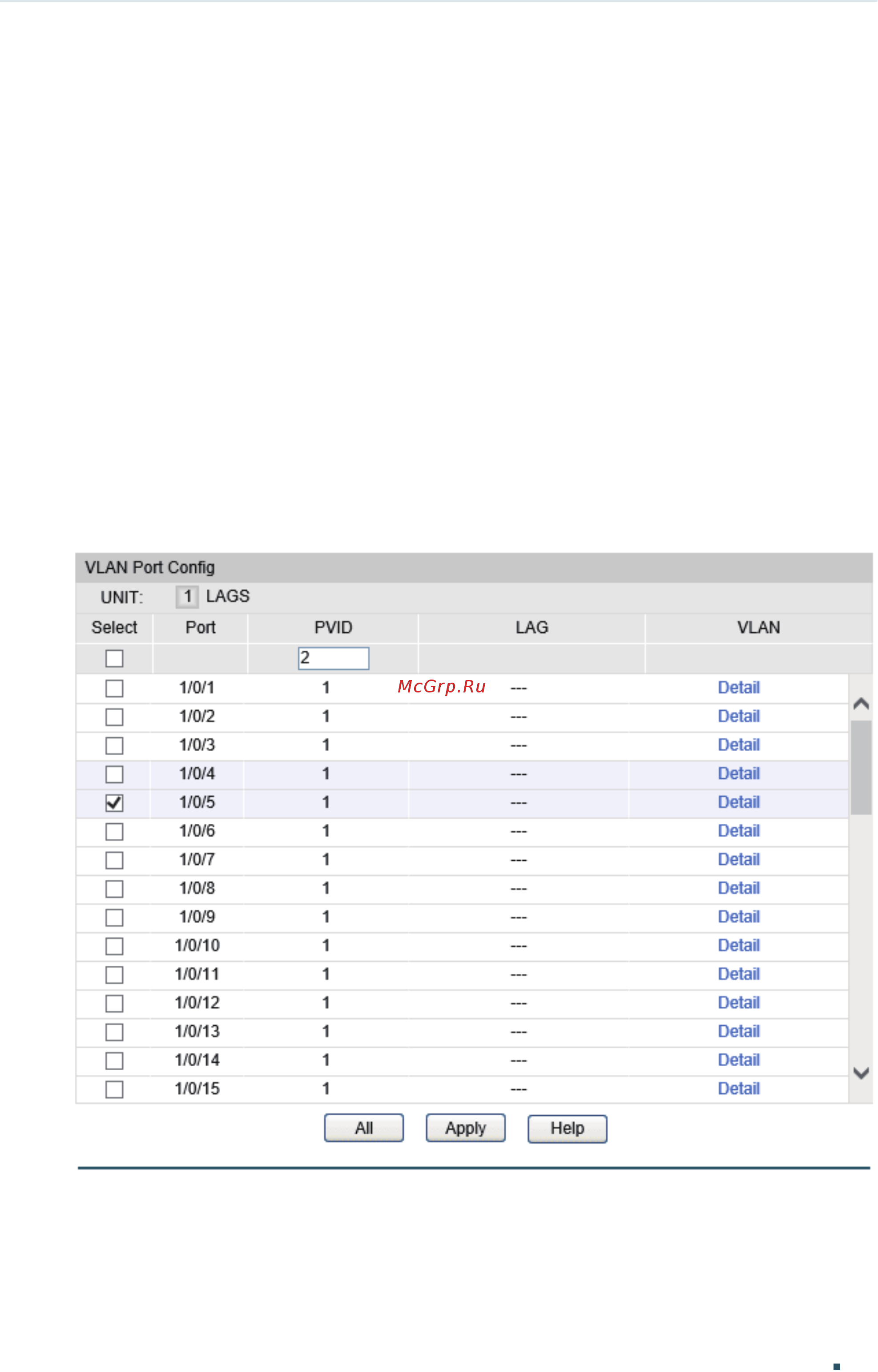The width and height of the screenshot is (878, 1372).
Task: Click the table's vertical scrollbar thumb
Action: 861,767
